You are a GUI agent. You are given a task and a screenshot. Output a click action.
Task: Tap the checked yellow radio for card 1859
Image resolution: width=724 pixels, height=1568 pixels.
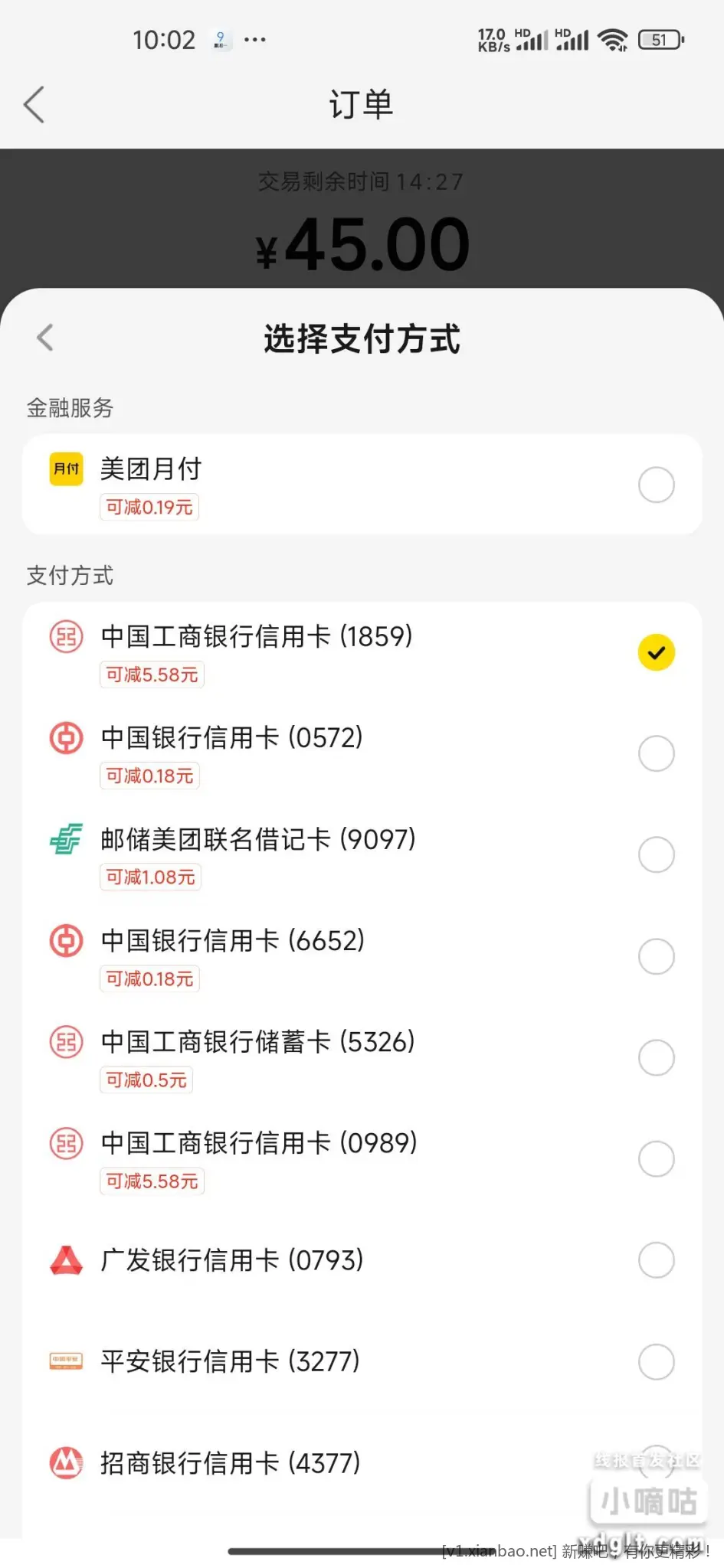(656, 653)
